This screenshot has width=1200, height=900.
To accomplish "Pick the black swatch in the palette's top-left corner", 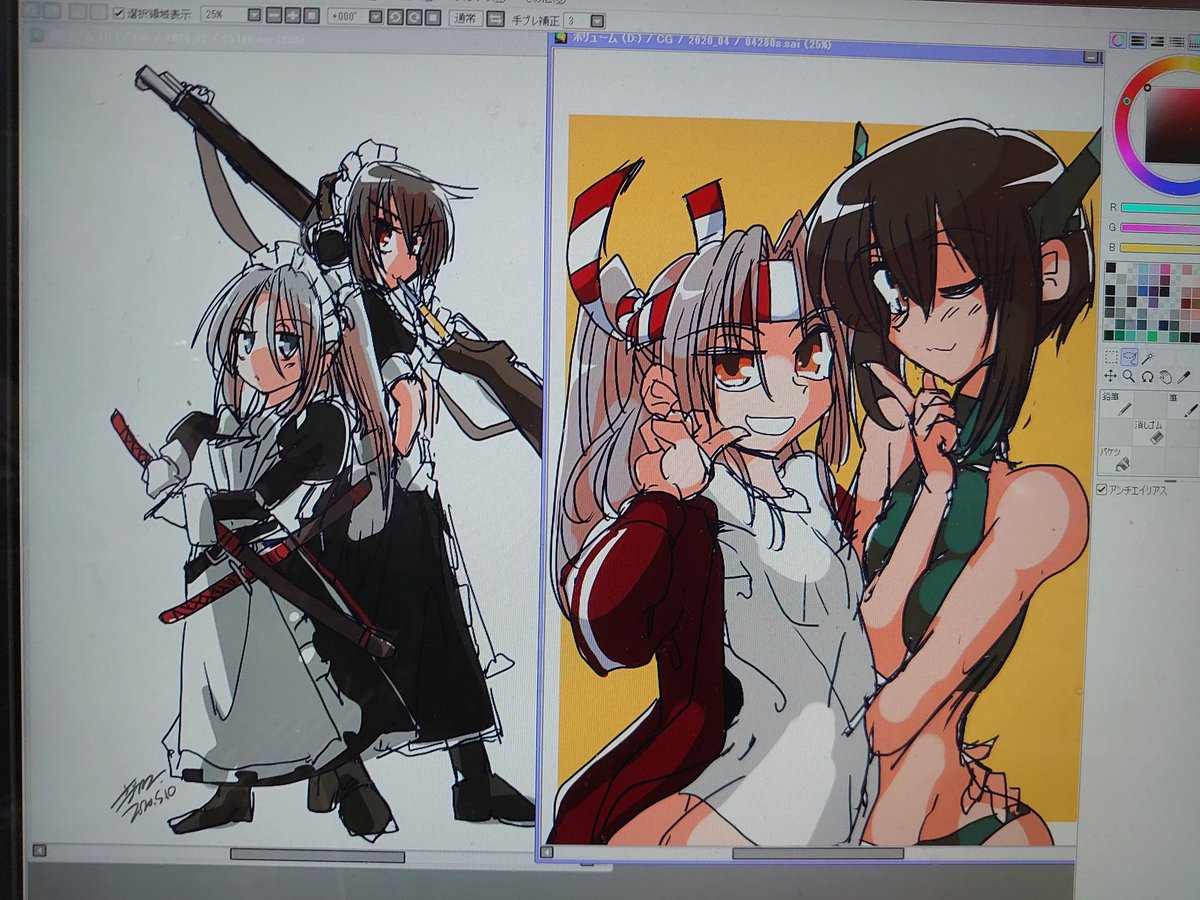I will point(1110,267).
